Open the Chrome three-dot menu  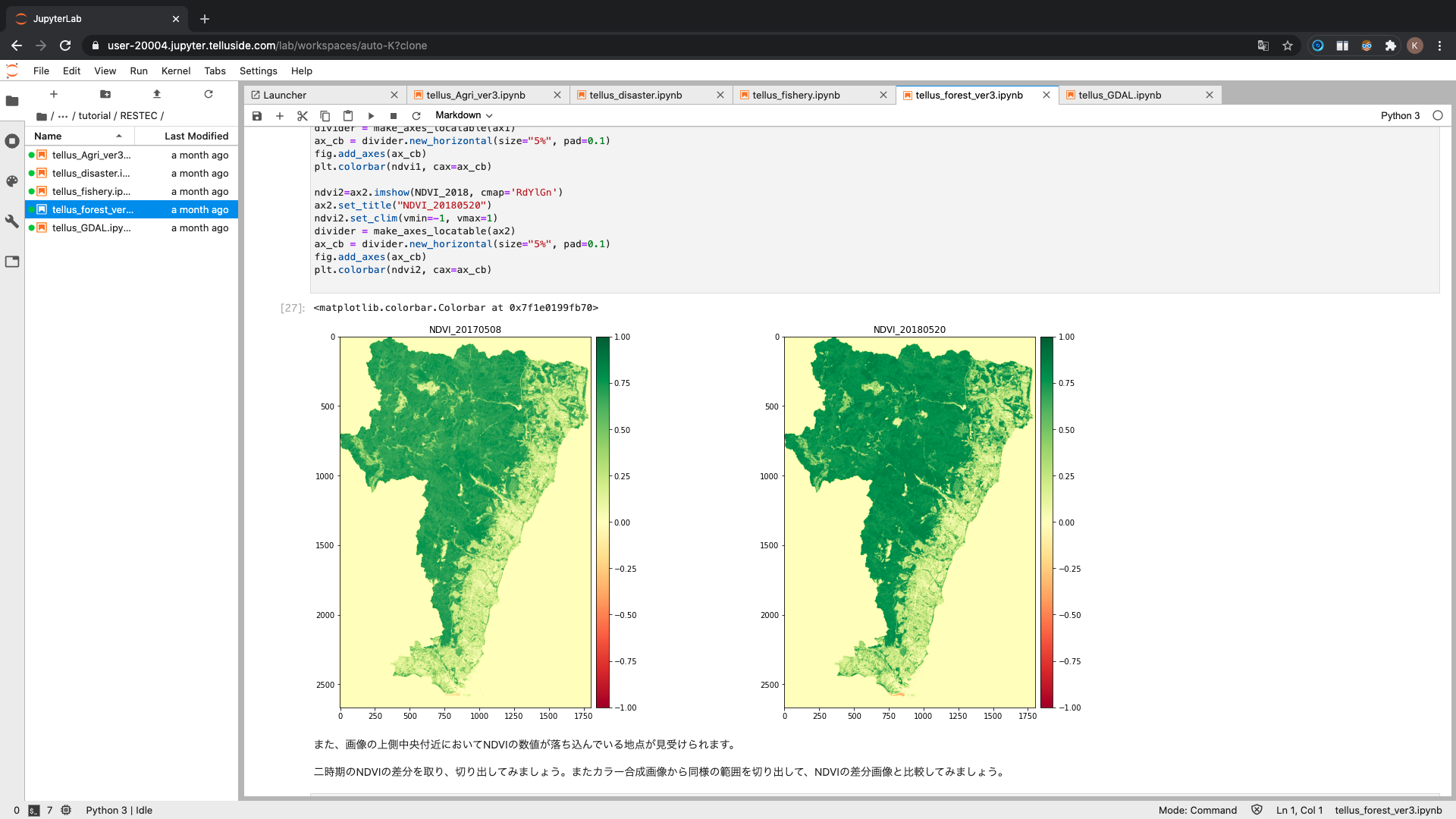1439,45
